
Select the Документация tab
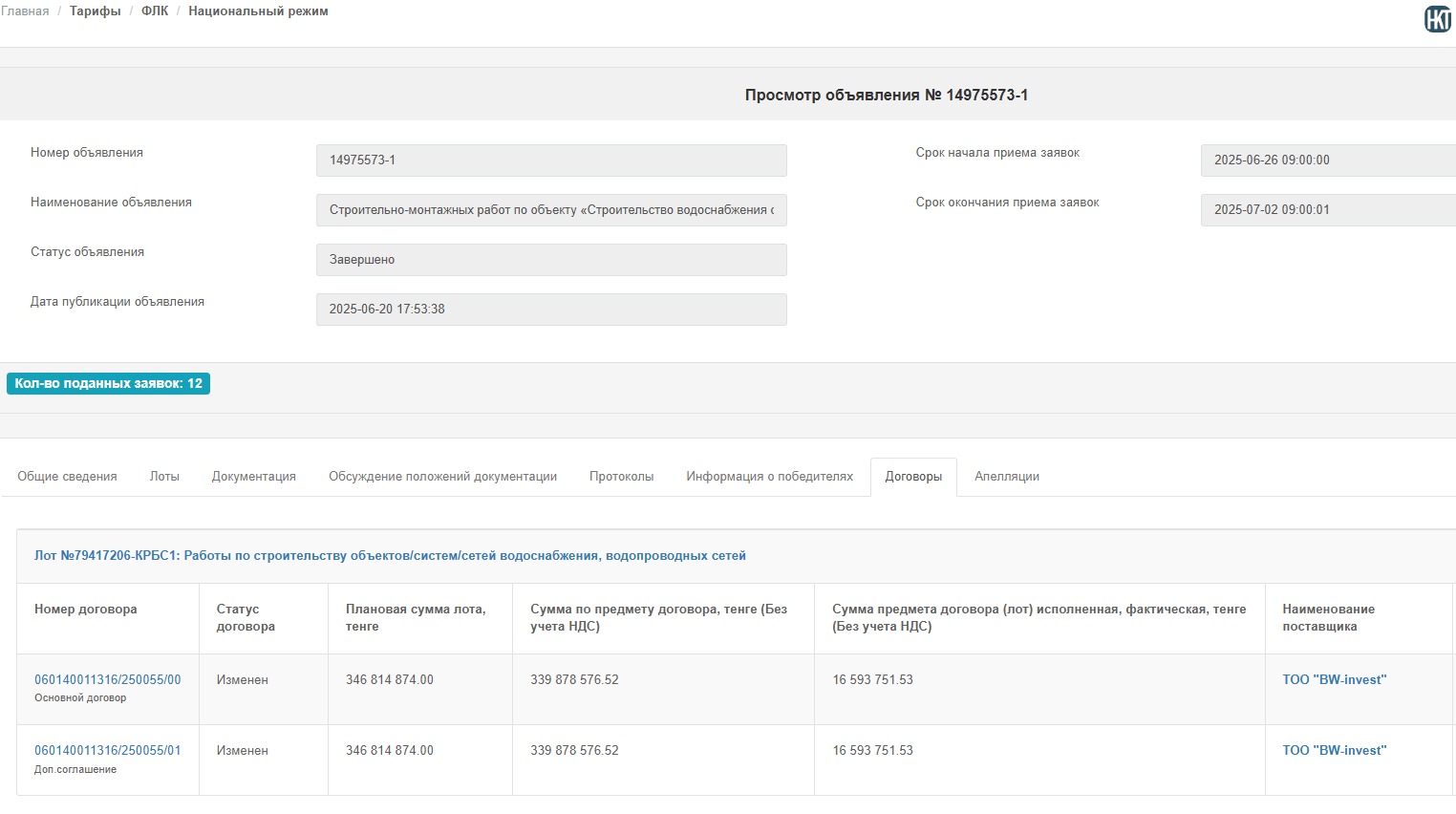(253, 477)
